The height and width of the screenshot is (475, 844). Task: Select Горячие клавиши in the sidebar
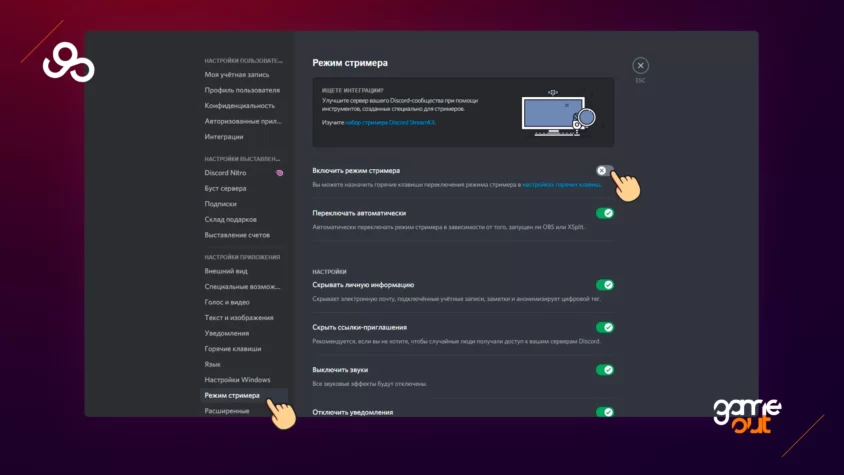[233, 349]
